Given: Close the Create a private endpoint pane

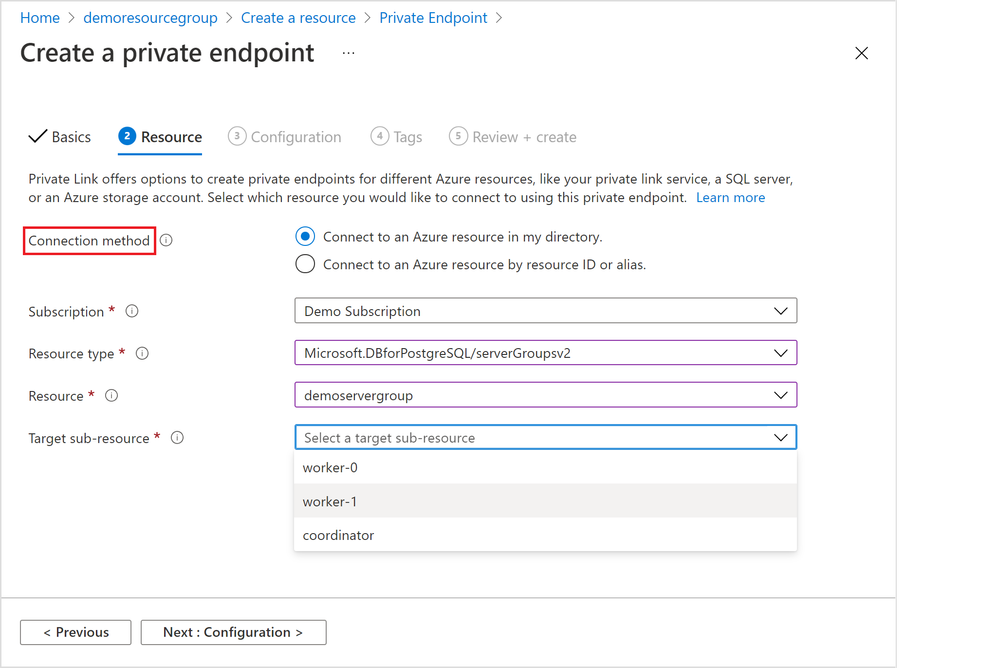Looking at the screenshot, I should click(862, 54).
